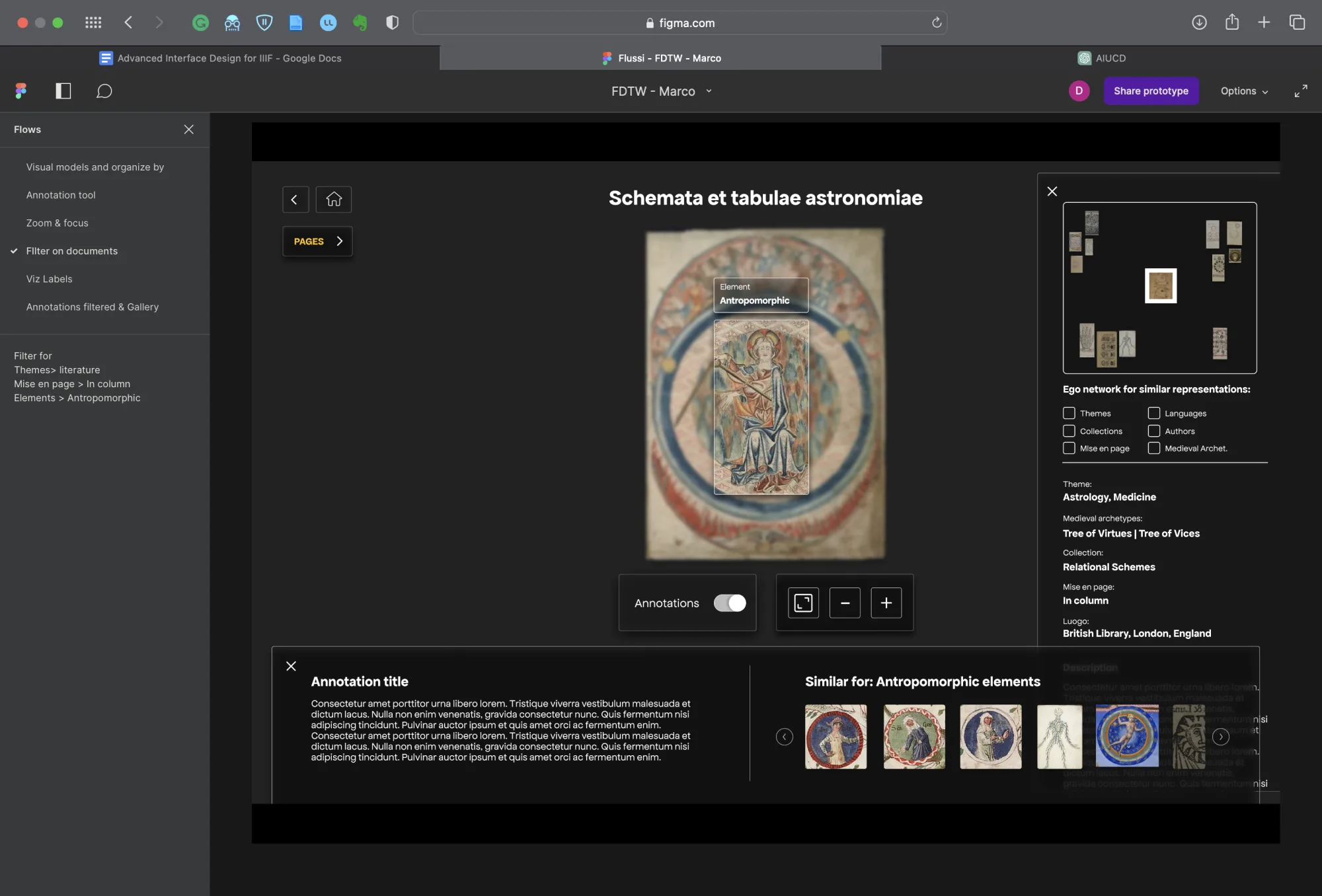
Task: Check the Themes checkbox
Action: coord(1069,413)
